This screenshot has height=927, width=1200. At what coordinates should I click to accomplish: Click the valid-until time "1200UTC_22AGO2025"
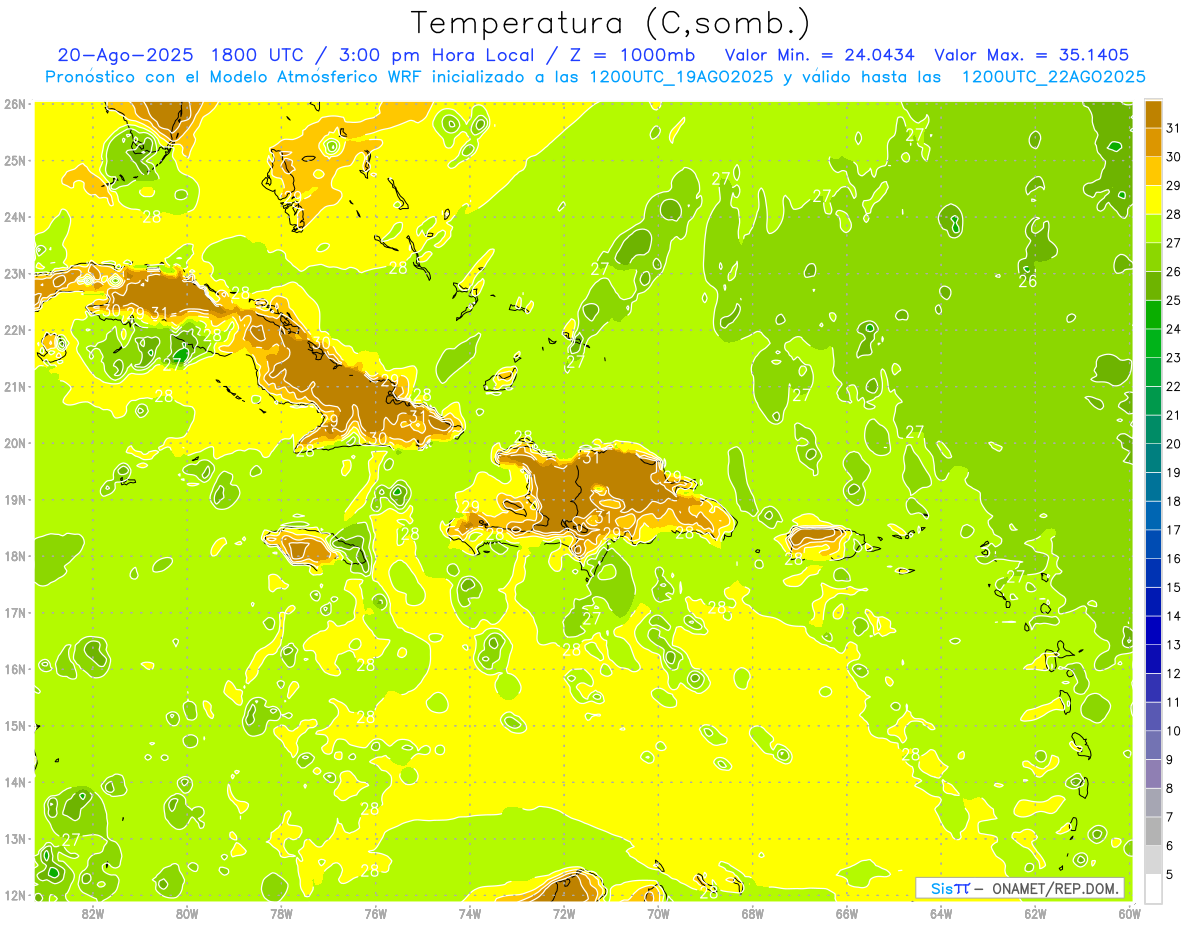pyautogui.click(x=1053, y=77)
